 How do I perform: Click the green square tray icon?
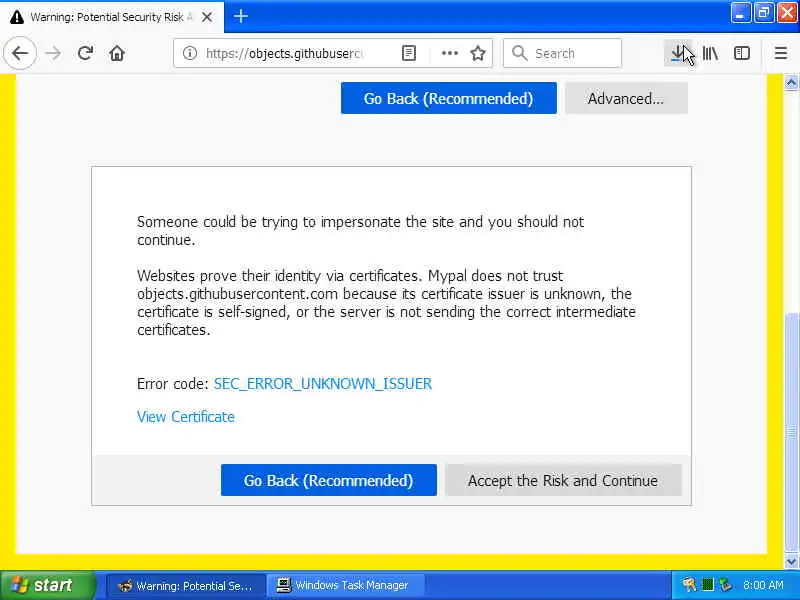pos(708,585)
